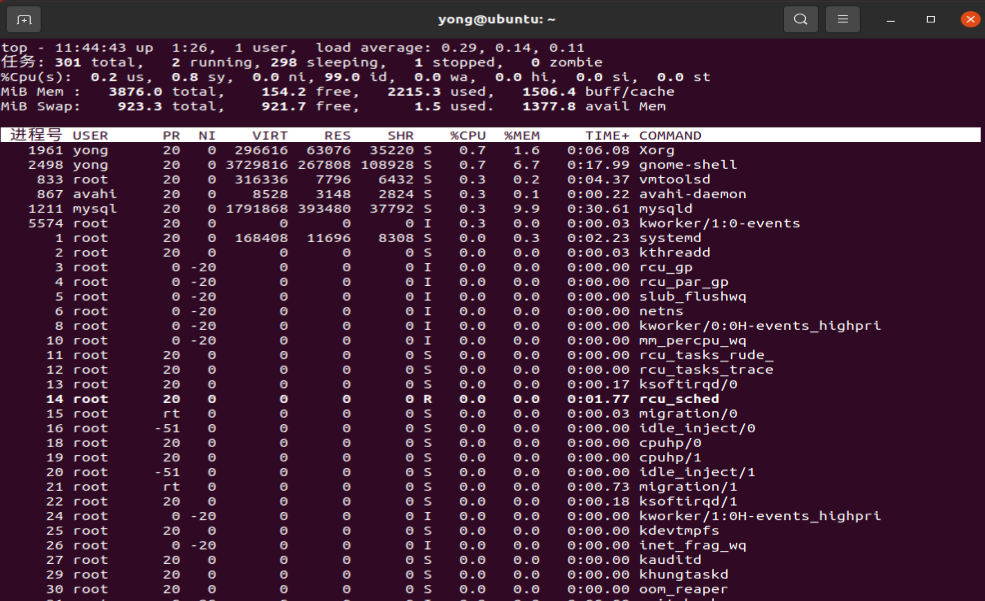Click the idle_inject/0 process name
This screenshot has width=985, height=601.
pos(697,428)
